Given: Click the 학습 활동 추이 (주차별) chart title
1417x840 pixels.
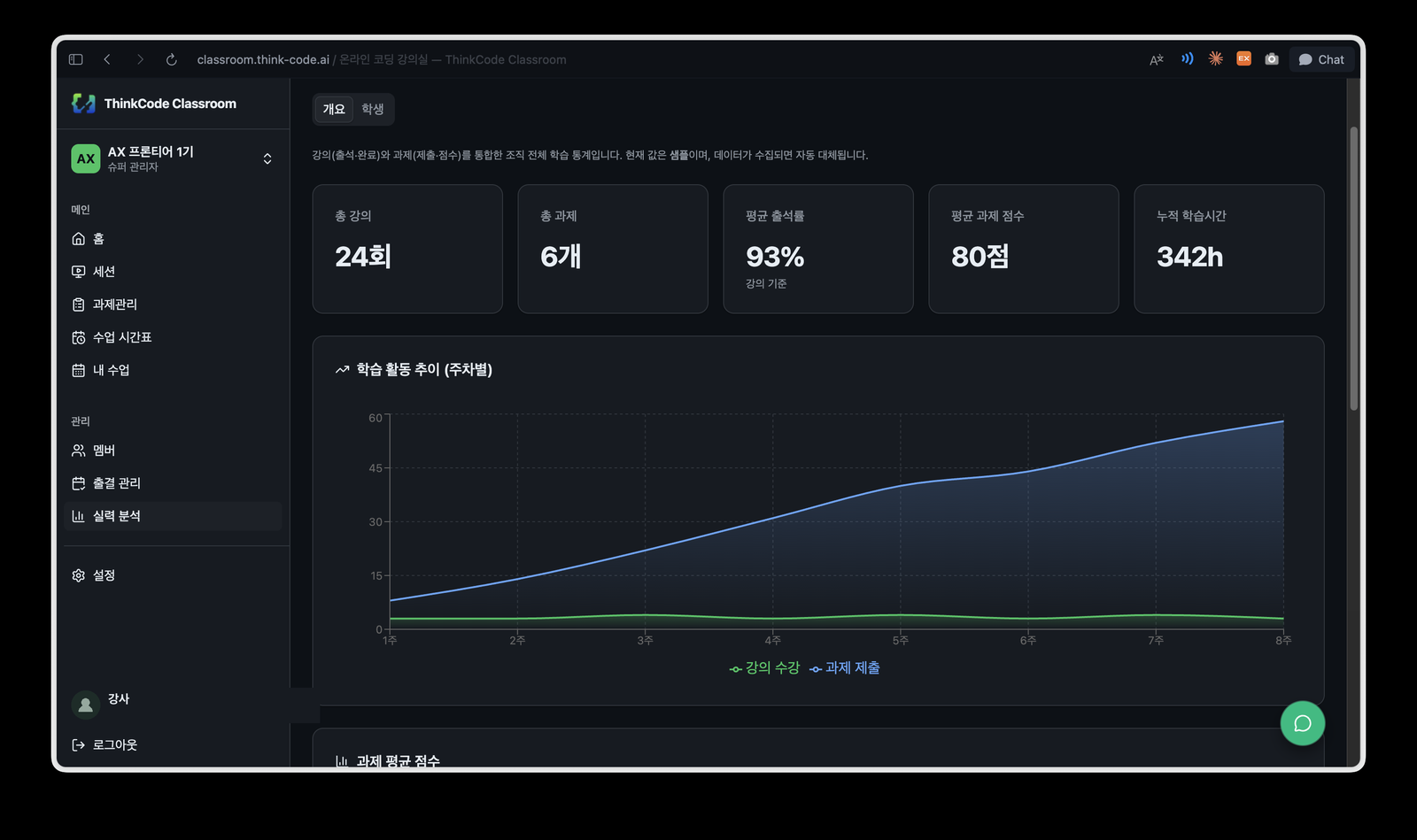Looking at the screenshot, I should tap(424, 370).
